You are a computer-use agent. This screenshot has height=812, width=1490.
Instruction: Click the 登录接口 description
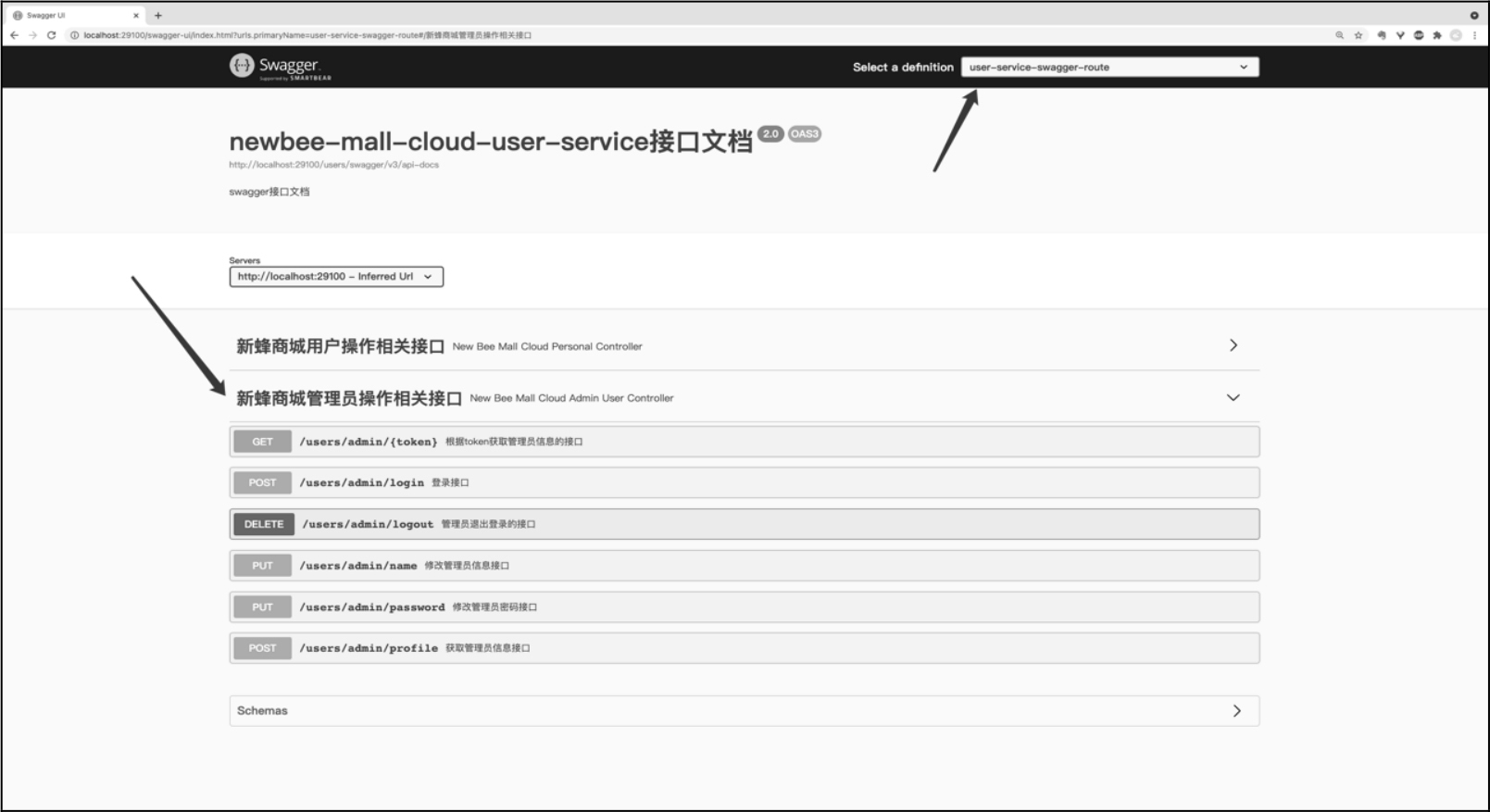pyautogui.click(x=450, y=482)
